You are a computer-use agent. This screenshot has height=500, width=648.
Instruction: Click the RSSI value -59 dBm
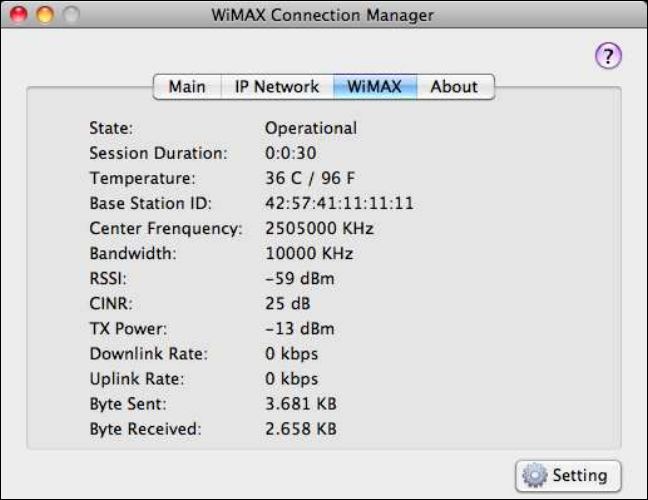(299, 279)
